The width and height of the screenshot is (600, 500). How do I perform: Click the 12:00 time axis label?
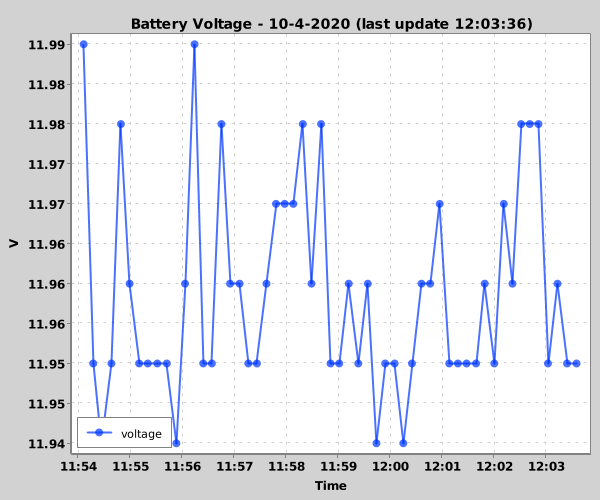(390, 466)
